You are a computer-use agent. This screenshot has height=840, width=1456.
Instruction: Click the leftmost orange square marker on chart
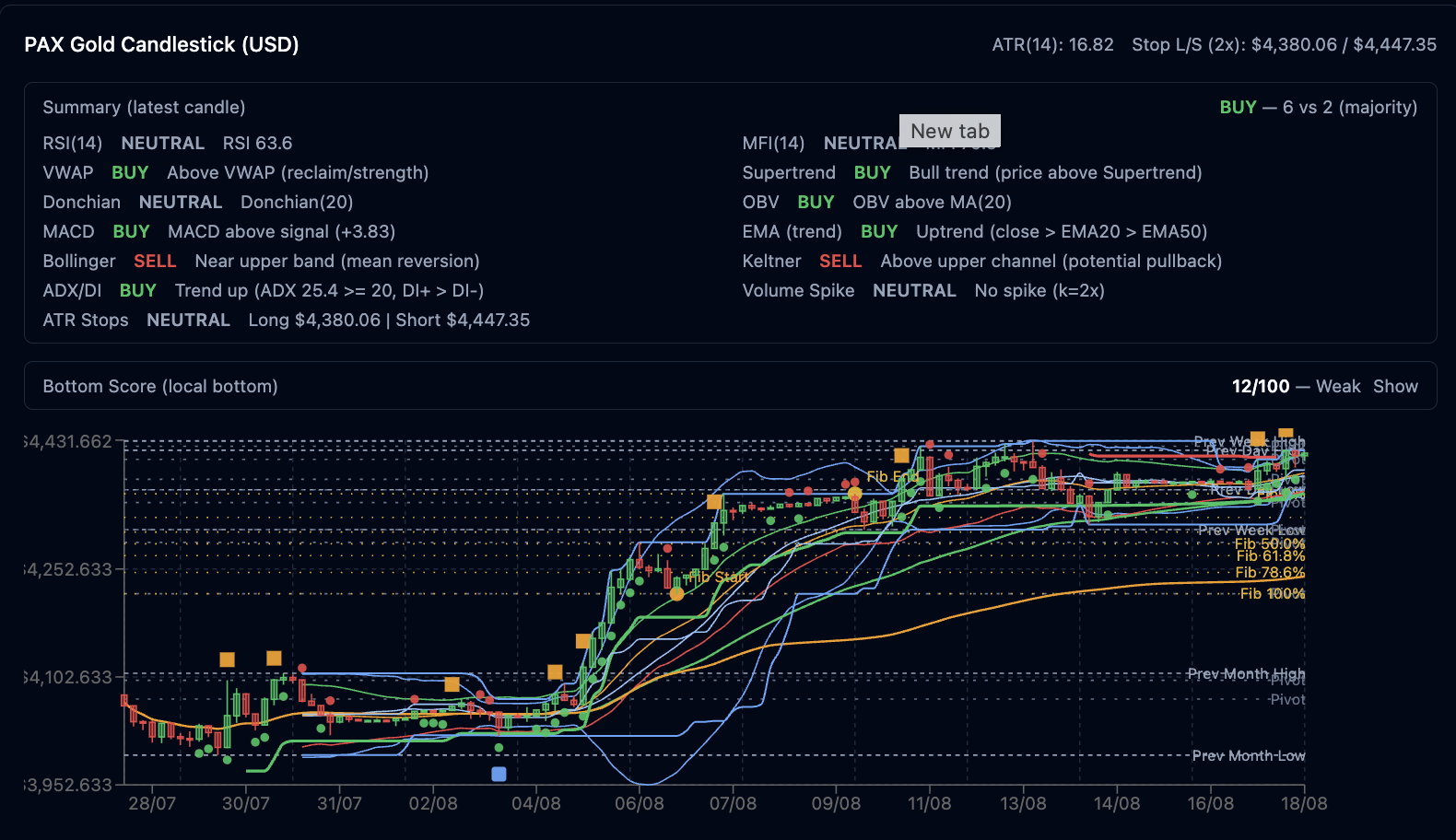pos(227,659)
